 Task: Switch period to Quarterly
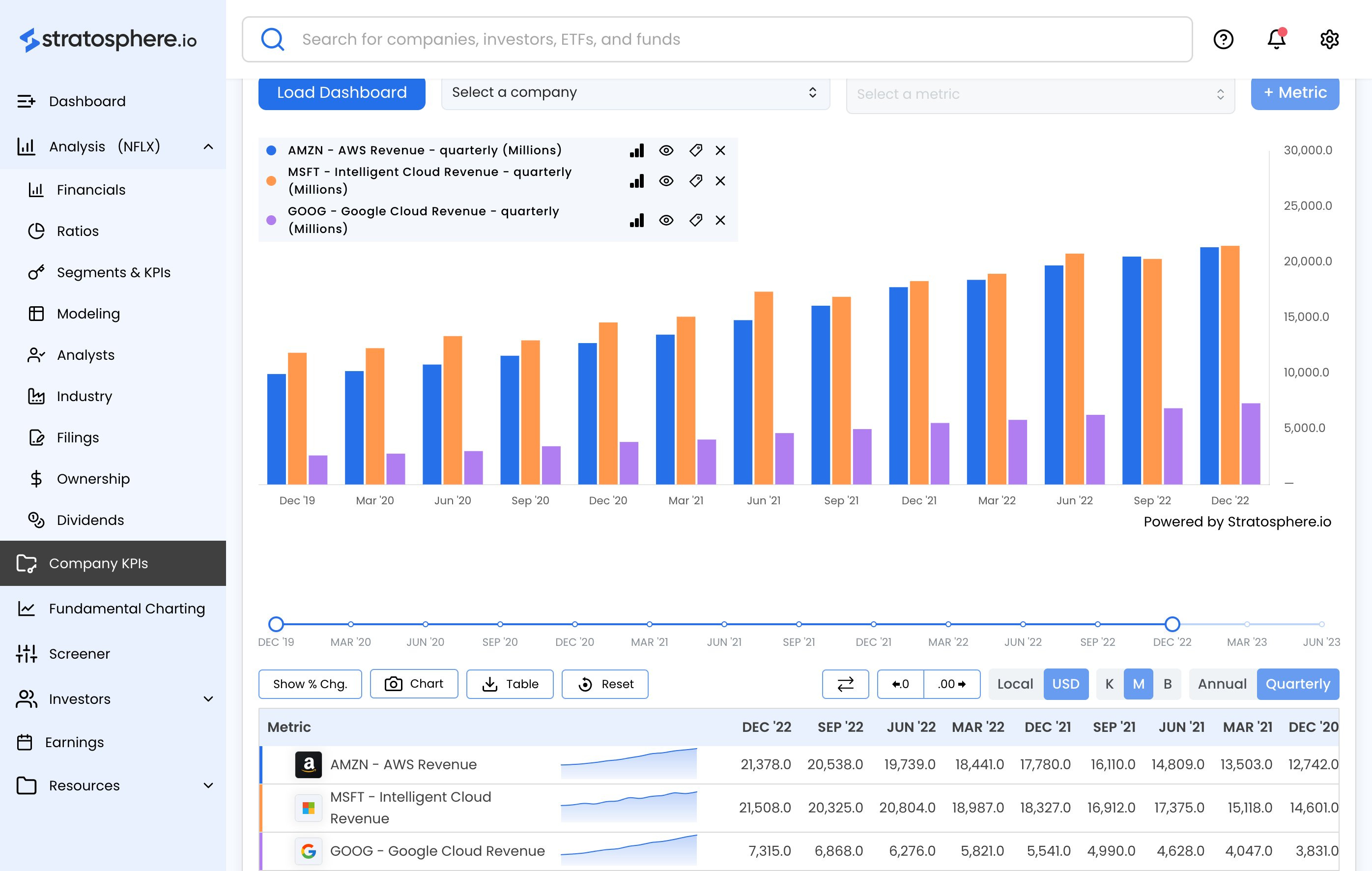tap(1298, 684)
